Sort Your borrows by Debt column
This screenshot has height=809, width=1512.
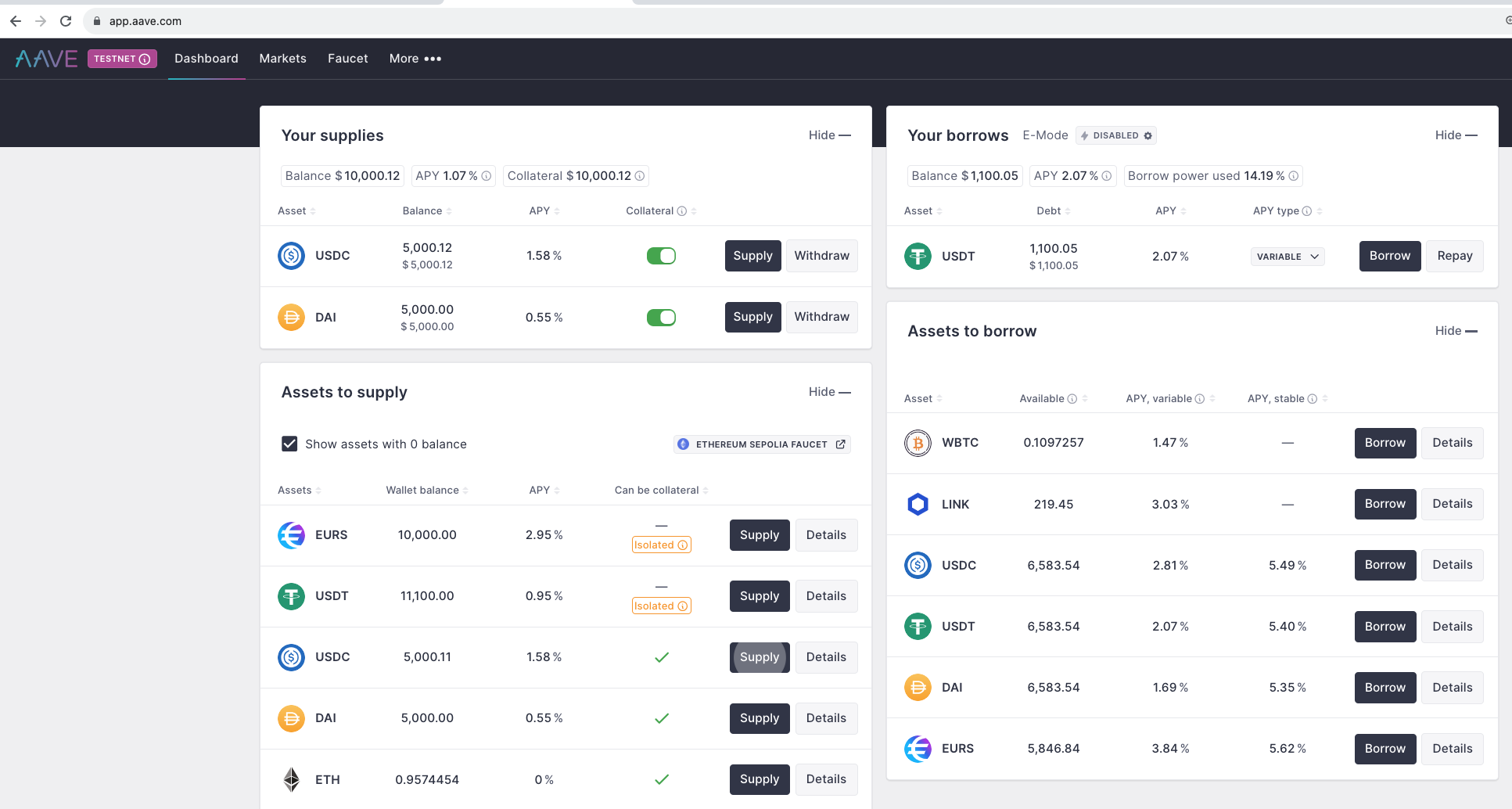[x=1054, y=211]
